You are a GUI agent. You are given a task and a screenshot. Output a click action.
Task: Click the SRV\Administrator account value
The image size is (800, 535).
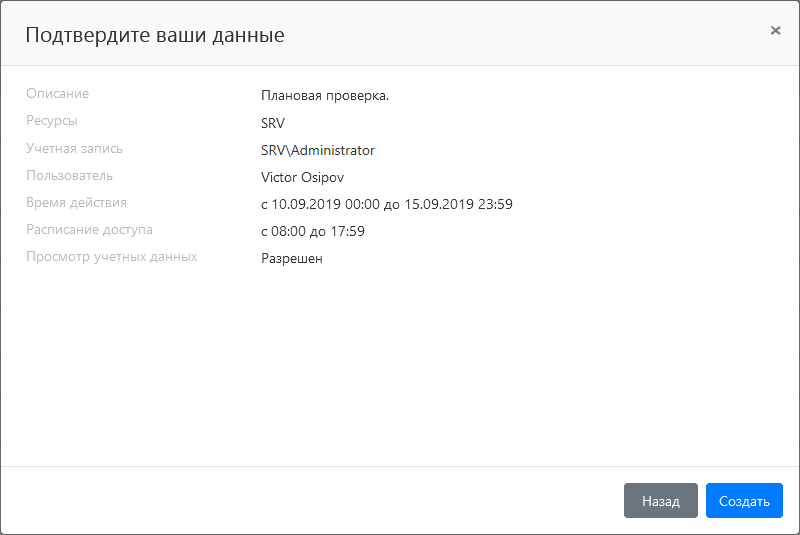317,150
